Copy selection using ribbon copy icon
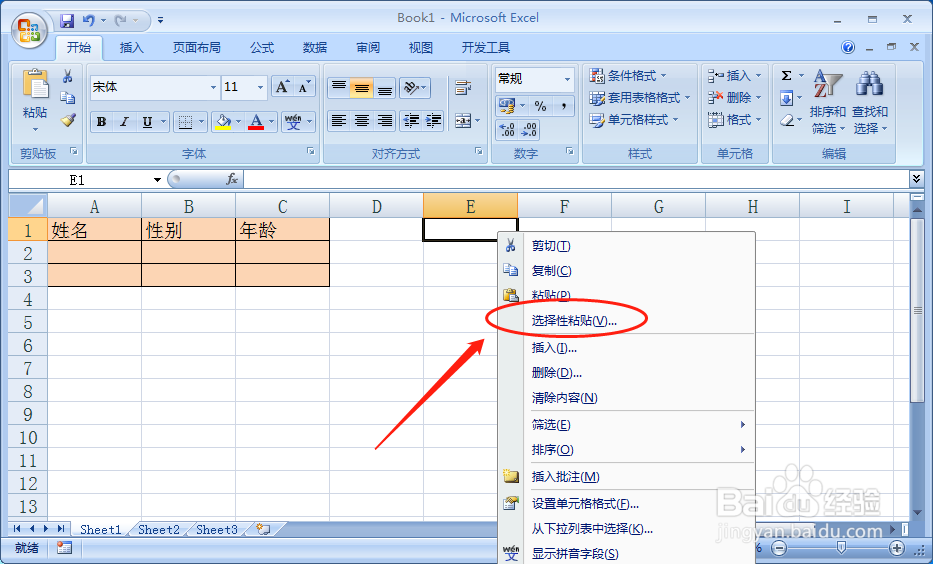Screen dimensions: 933x564 coord(68,98)
